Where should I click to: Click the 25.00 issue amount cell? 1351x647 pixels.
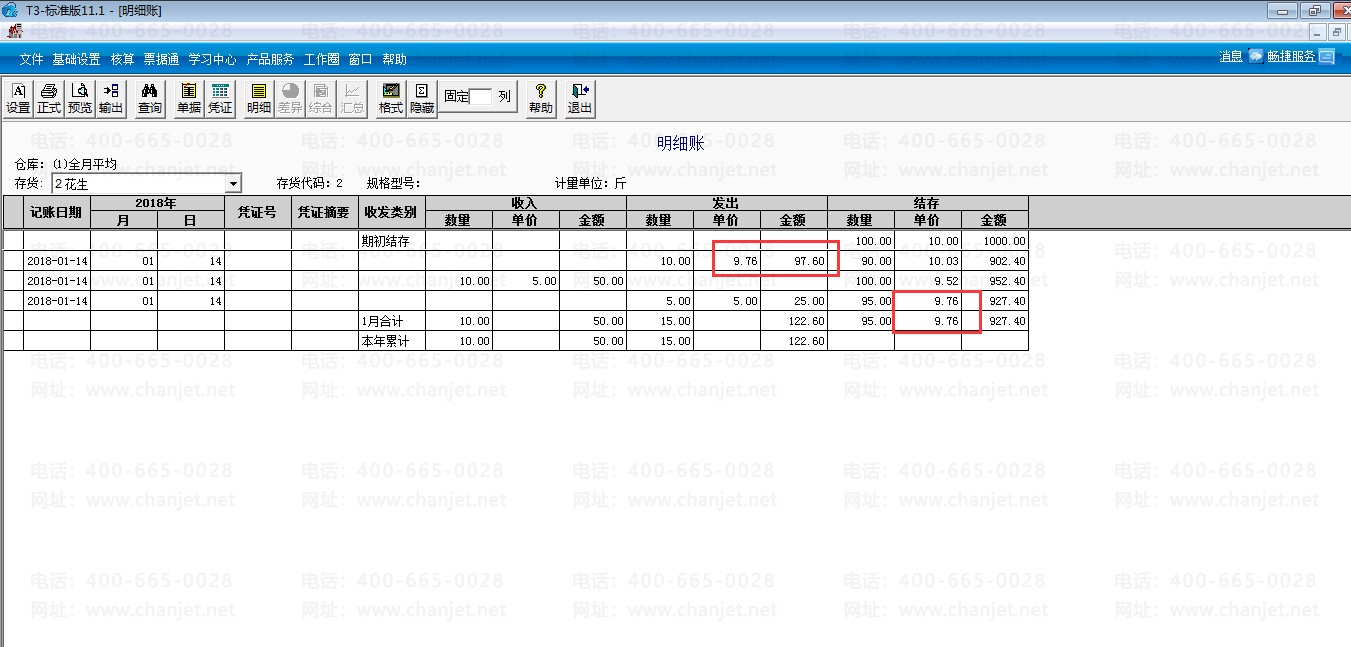click(794, 301)
